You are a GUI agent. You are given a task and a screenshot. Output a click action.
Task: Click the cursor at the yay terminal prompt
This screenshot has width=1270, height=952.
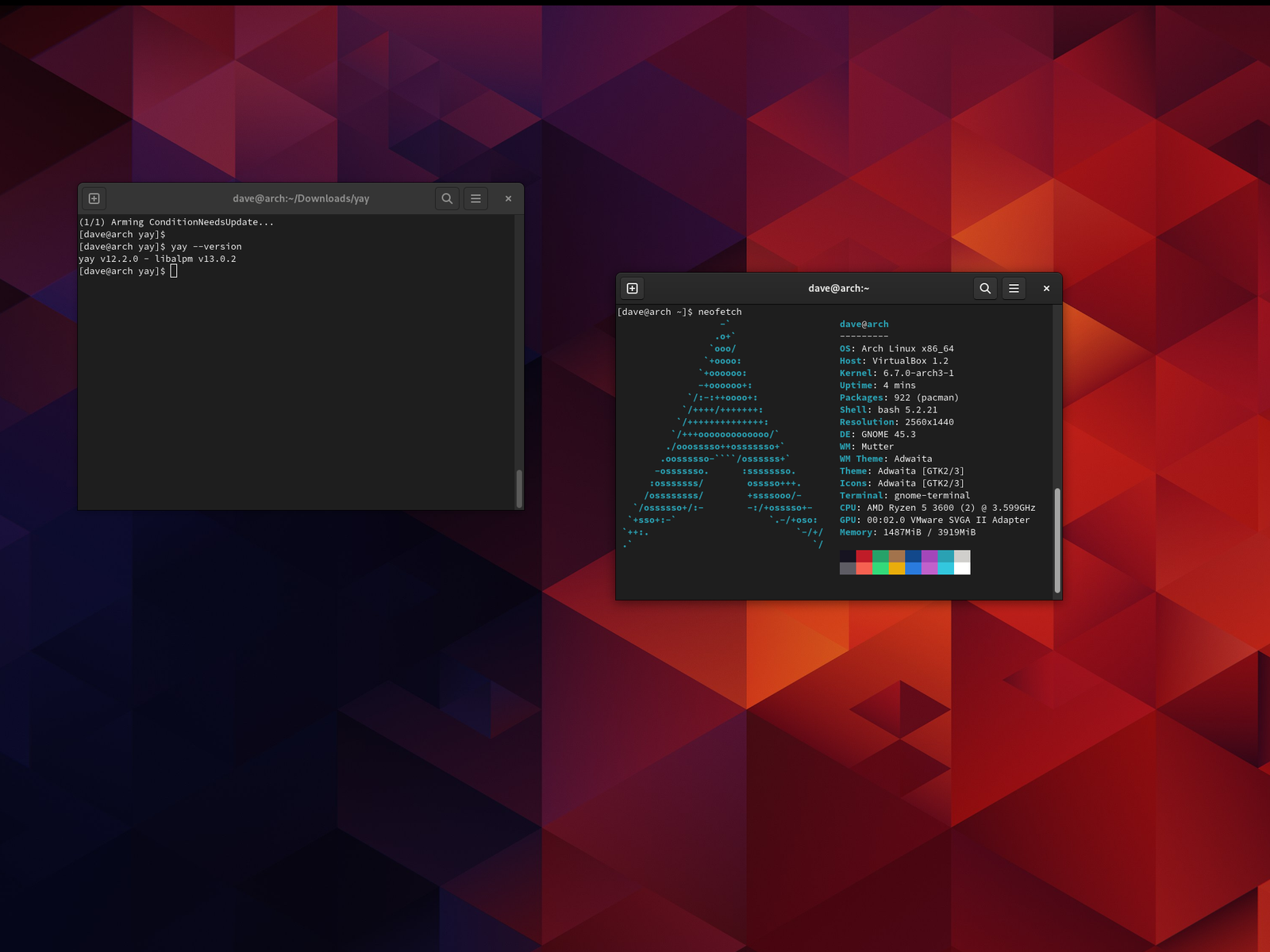pos(174,271)
